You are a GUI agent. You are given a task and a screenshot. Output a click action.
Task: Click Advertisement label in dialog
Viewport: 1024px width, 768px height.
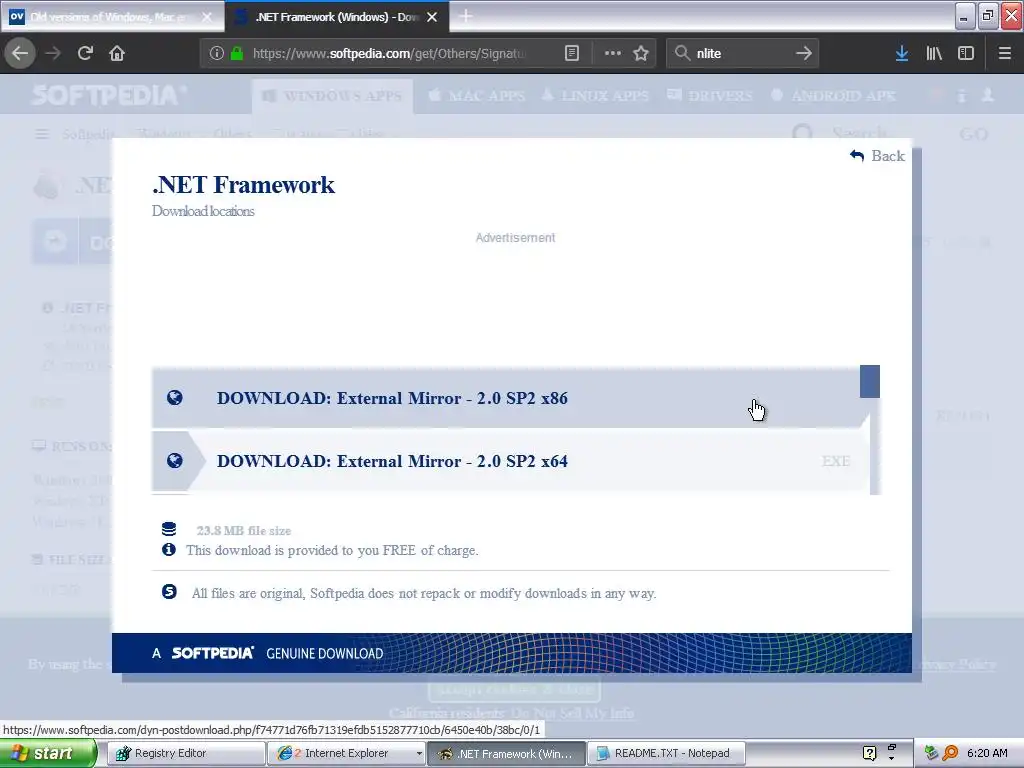(x=515, y=238)
